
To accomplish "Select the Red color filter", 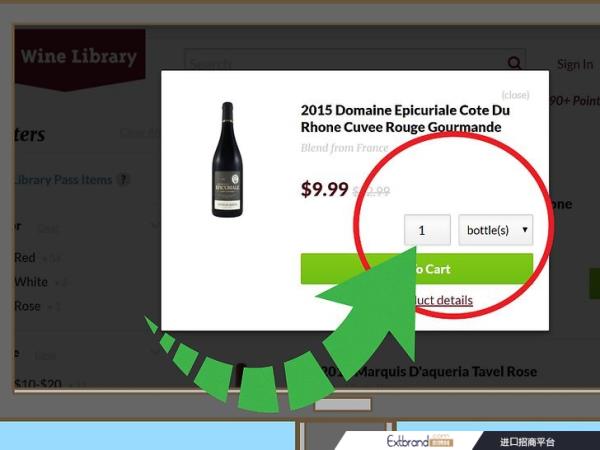I will coord(25,258).
